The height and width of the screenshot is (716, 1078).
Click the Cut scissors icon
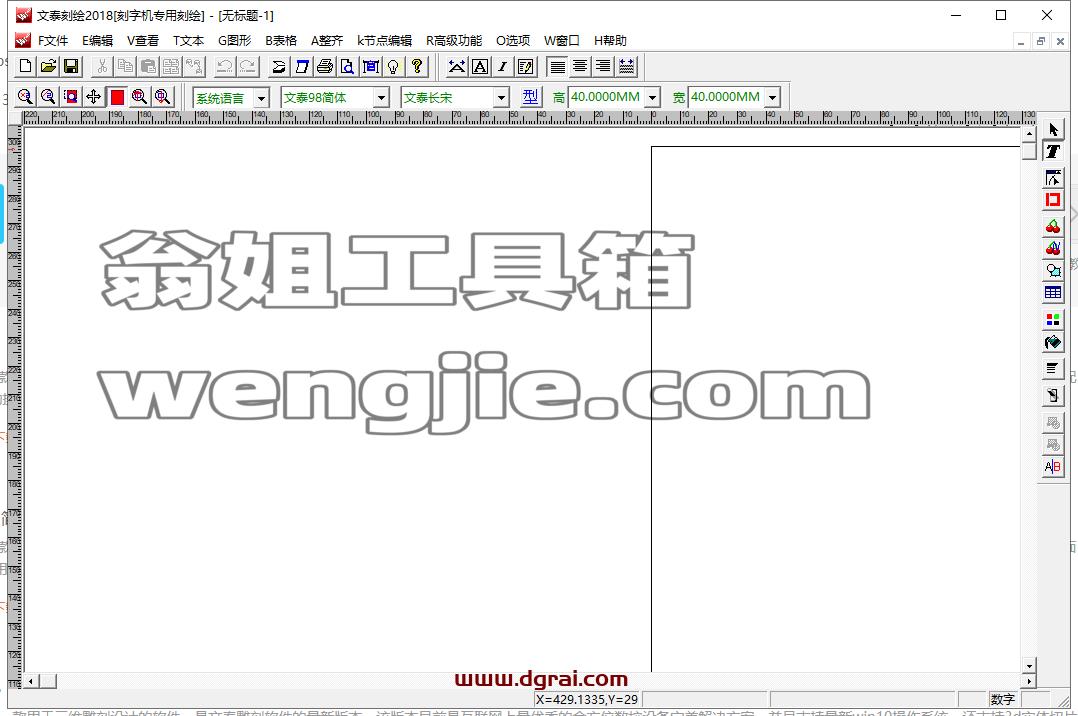[102, 67]
